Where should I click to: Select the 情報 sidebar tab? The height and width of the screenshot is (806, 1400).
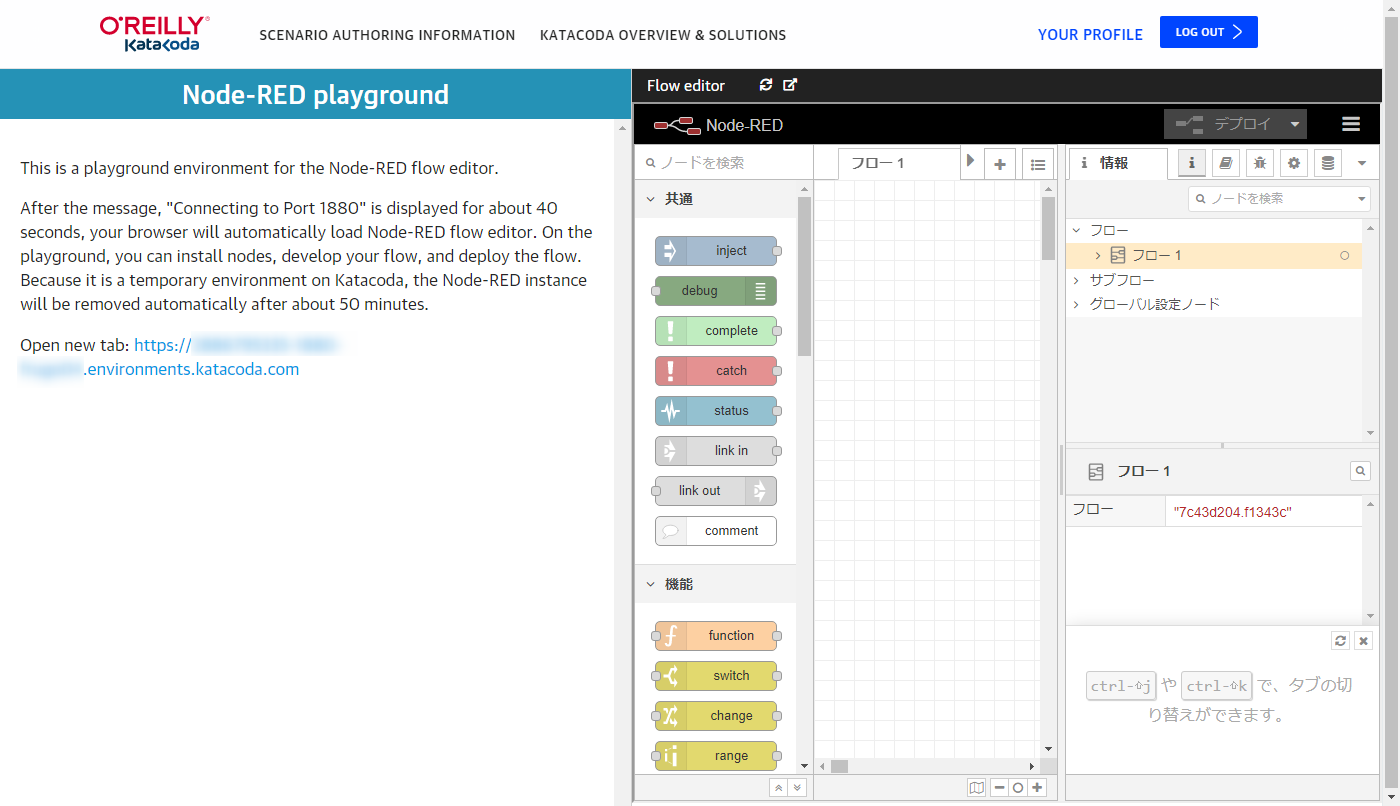coord(1118,163)
